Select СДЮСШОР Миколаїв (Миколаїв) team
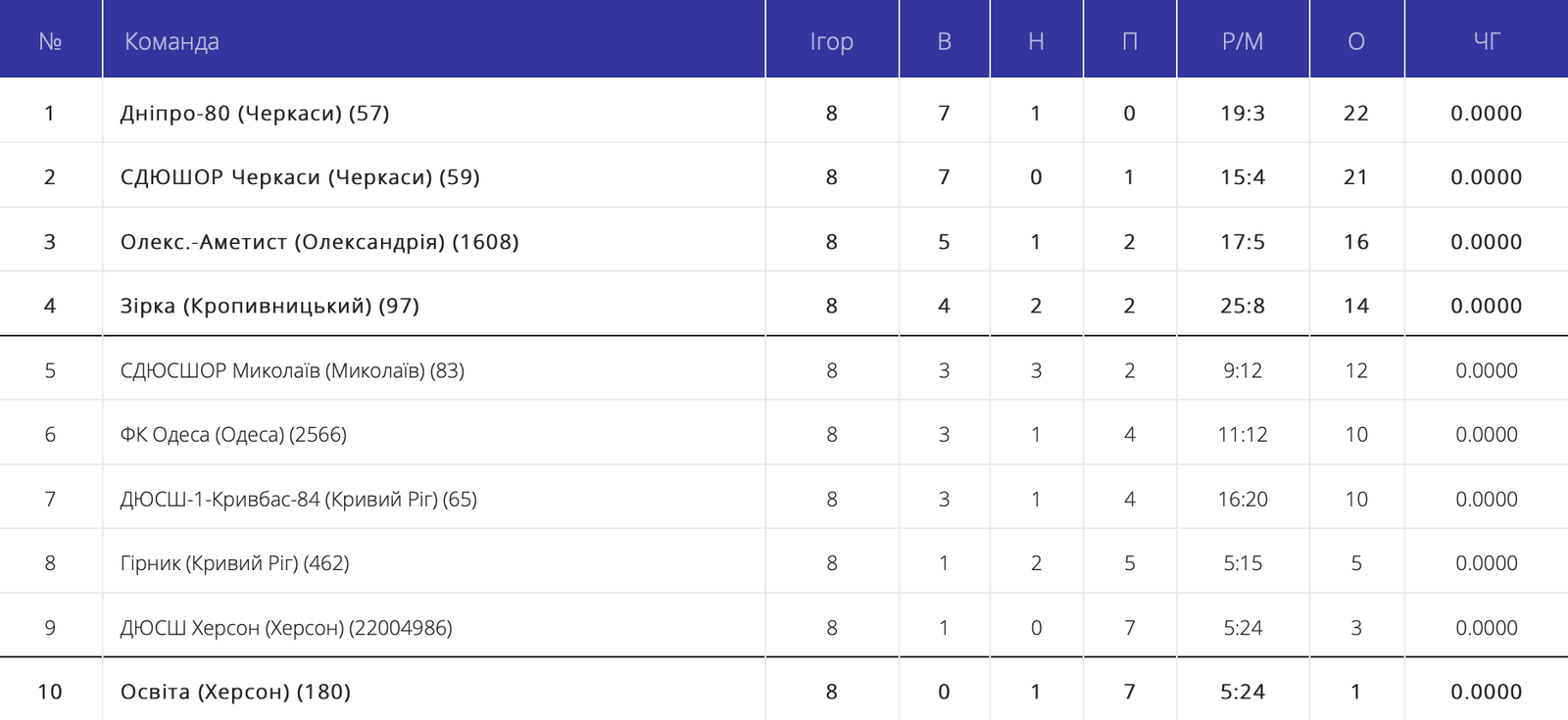Image resolution: width=1568 pixels, height=720 pixels. click(292, 370)
